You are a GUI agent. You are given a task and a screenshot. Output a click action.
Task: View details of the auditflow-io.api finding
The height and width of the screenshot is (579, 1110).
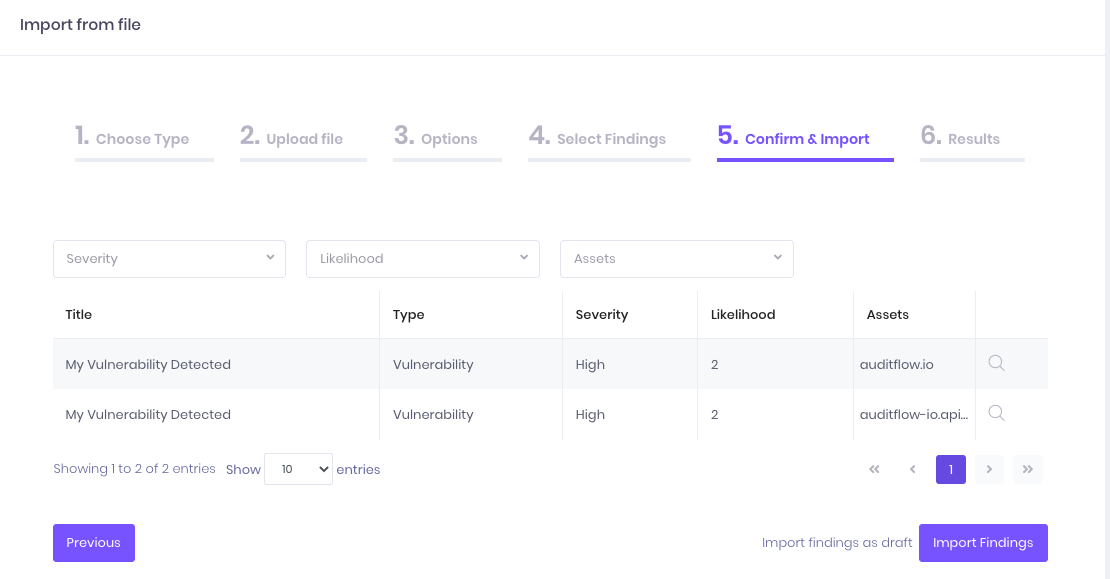coord(996,413)
